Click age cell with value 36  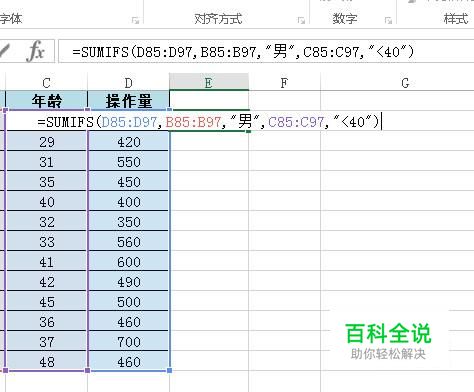(47, 322)
